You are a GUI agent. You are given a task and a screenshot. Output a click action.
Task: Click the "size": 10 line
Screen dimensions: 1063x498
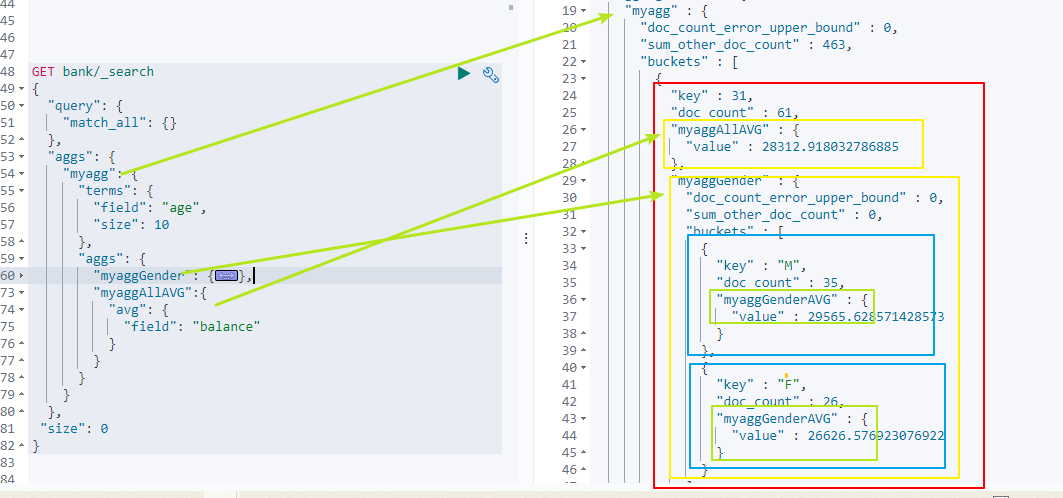click(x=132, y=225)
